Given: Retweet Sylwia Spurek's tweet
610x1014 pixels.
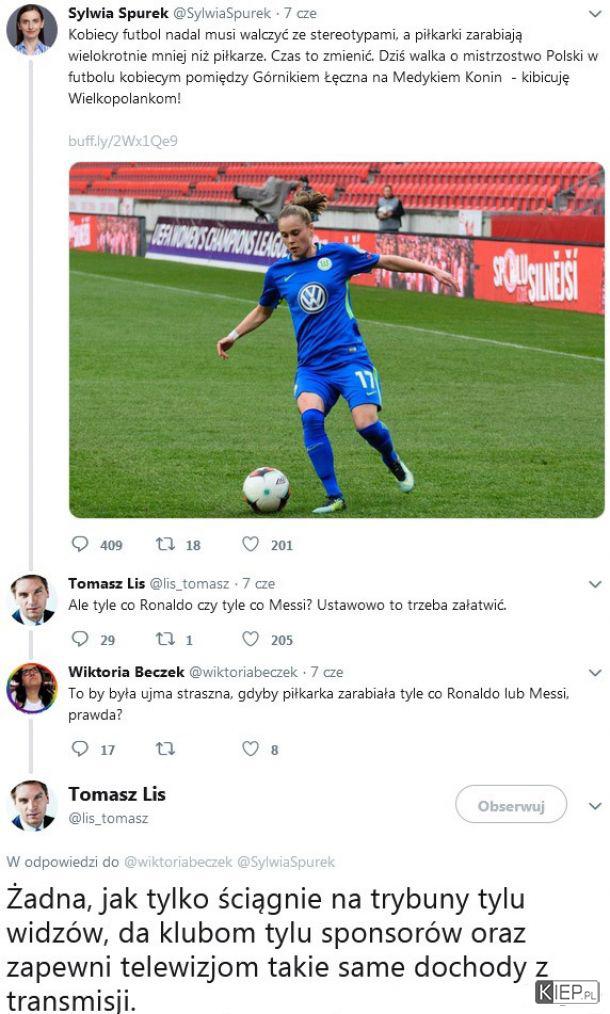Looking at the screenshot, I should click(x=166, y=544).
